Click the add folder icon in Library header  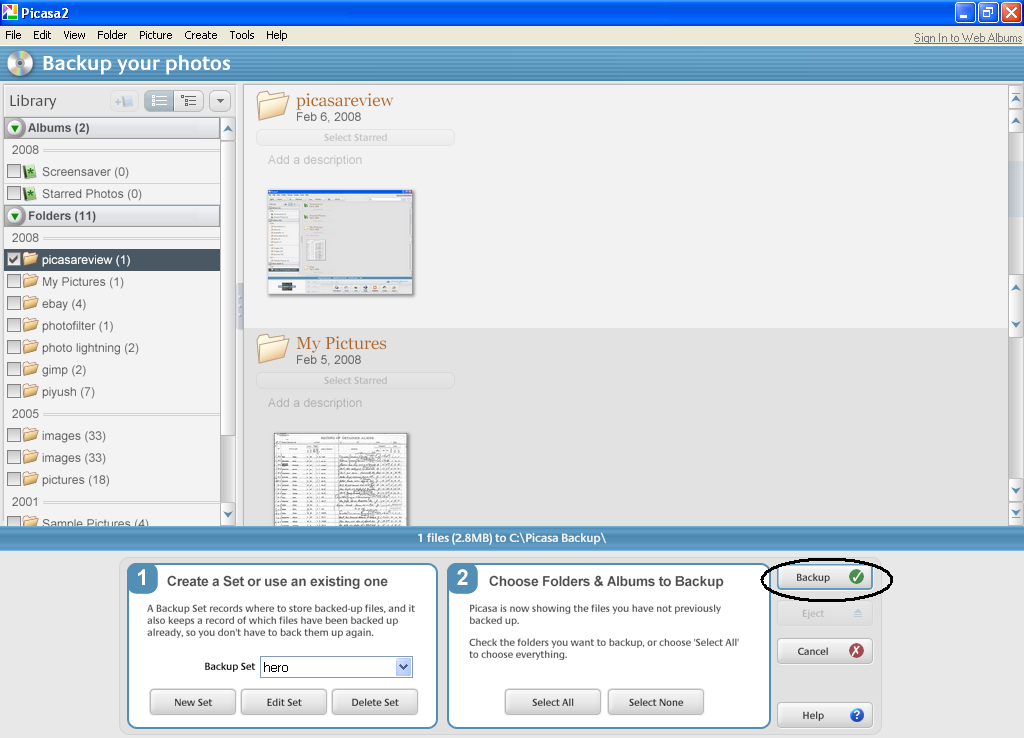pyautogui.click(x=123, y=101)
